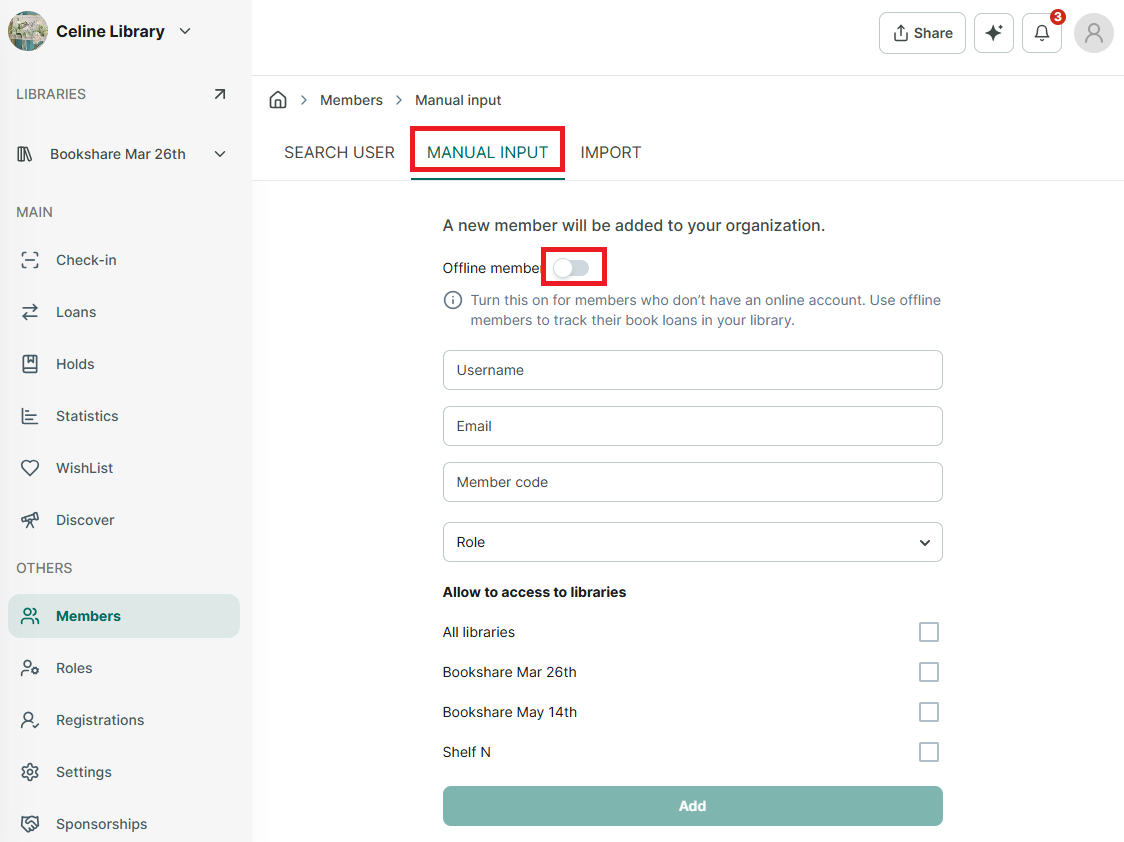
Task: Click the Members people icon in sidebar
Action: [x=30, y=616]
